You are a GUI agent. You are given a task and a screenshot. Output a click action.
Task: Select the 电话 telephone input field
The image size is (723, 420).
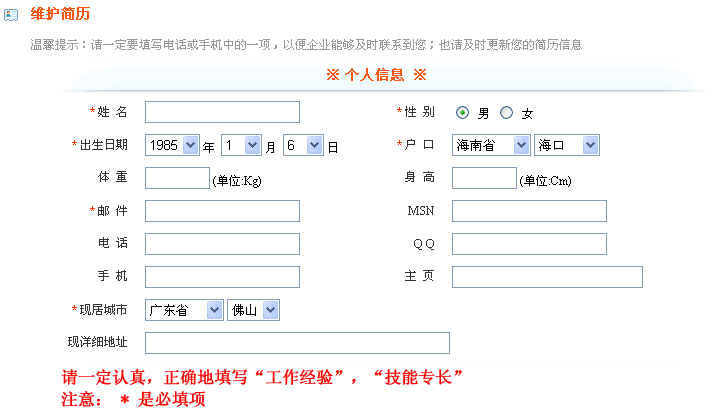coord(222,244)
